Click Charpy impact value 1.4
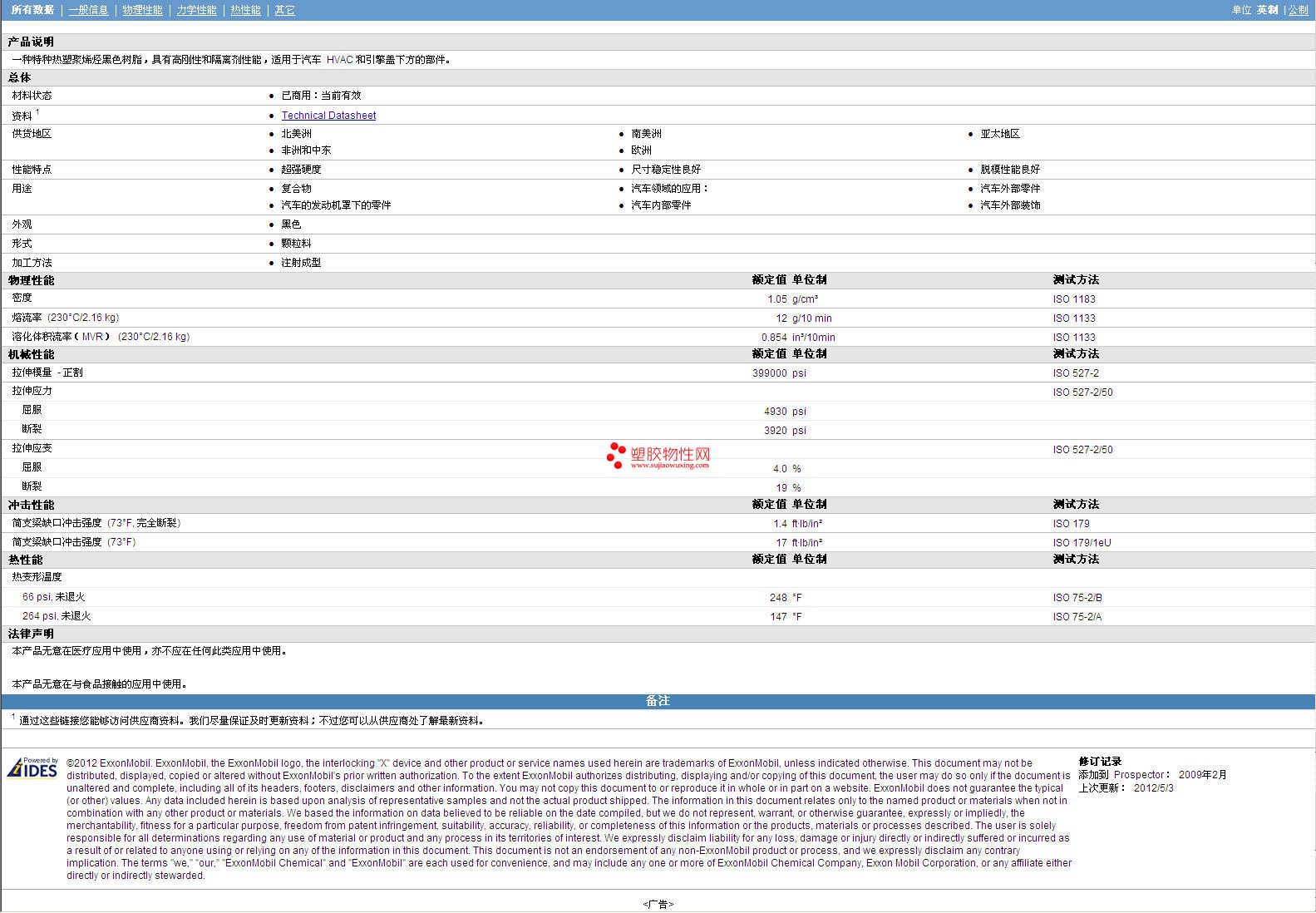Screen dimensions: 1316x913 point(780,524)
